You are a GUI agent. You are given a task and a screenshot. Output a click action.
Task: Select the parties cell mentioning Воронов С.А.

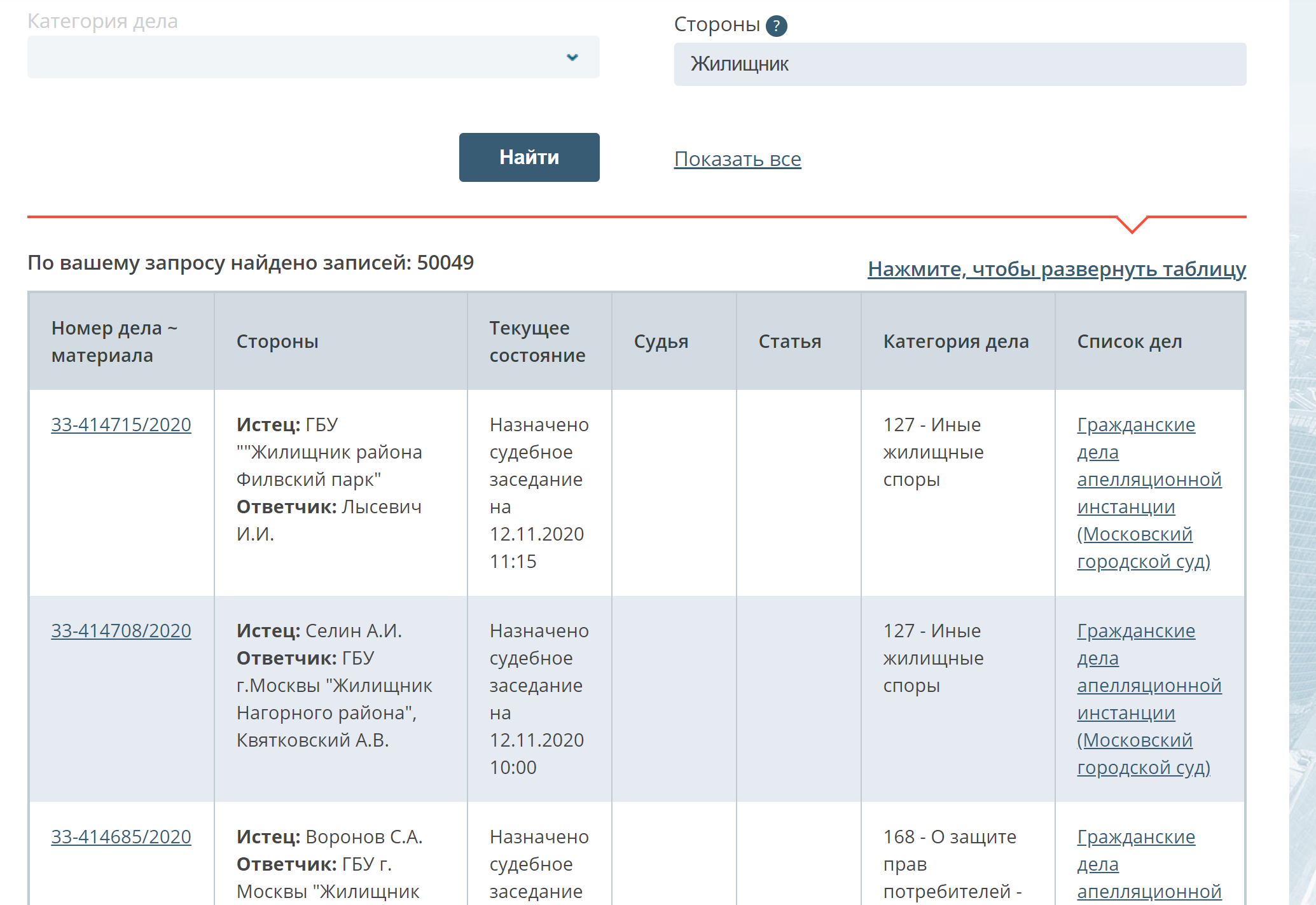(341, 854)
